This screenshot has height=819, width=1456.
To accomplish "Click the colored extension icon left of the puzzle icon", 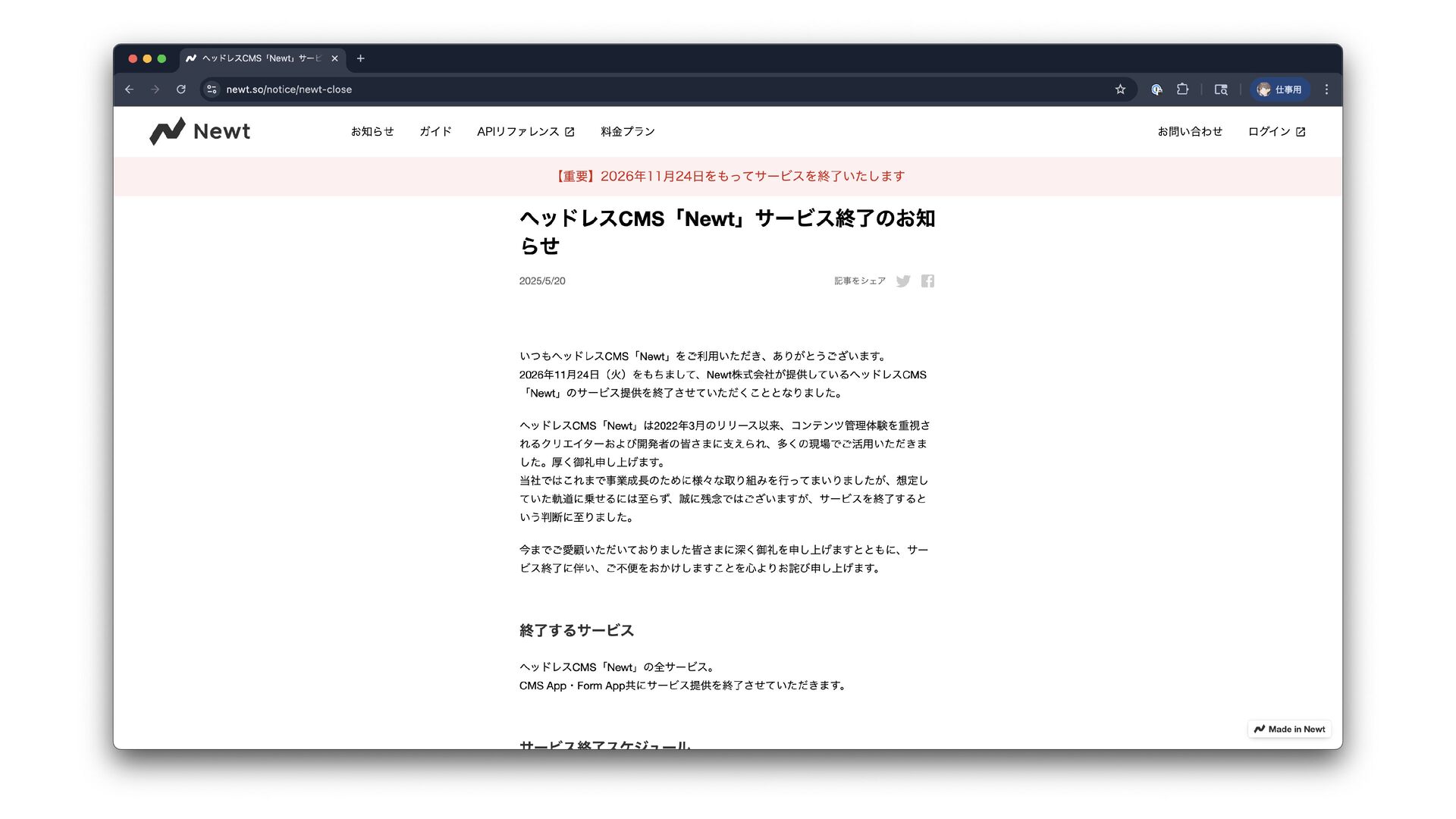I will pyautogui.click(x=1156, y=89).
